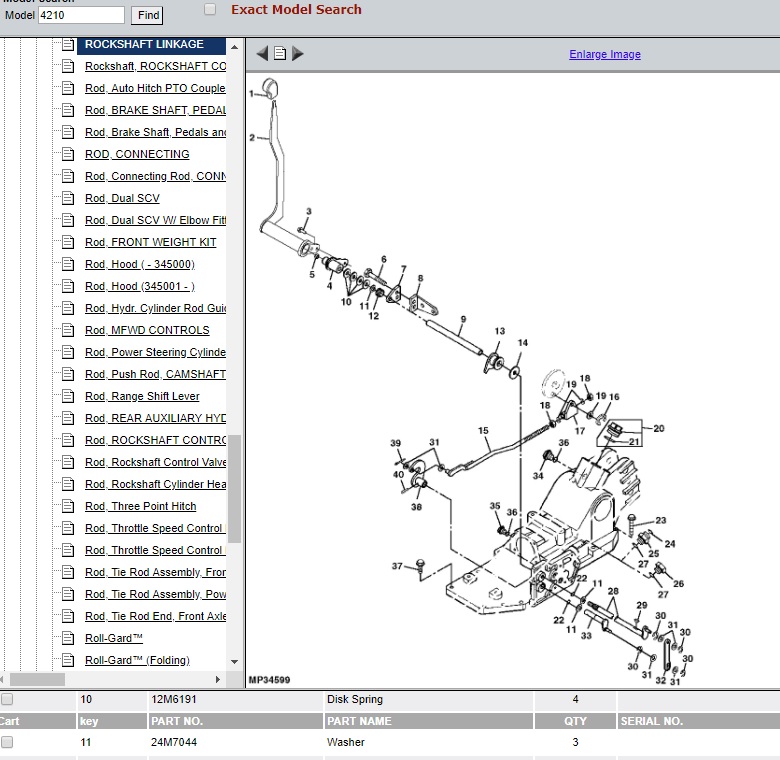
Task: Enable the Exact Model Search checkbox
Action: click(210, 10)
